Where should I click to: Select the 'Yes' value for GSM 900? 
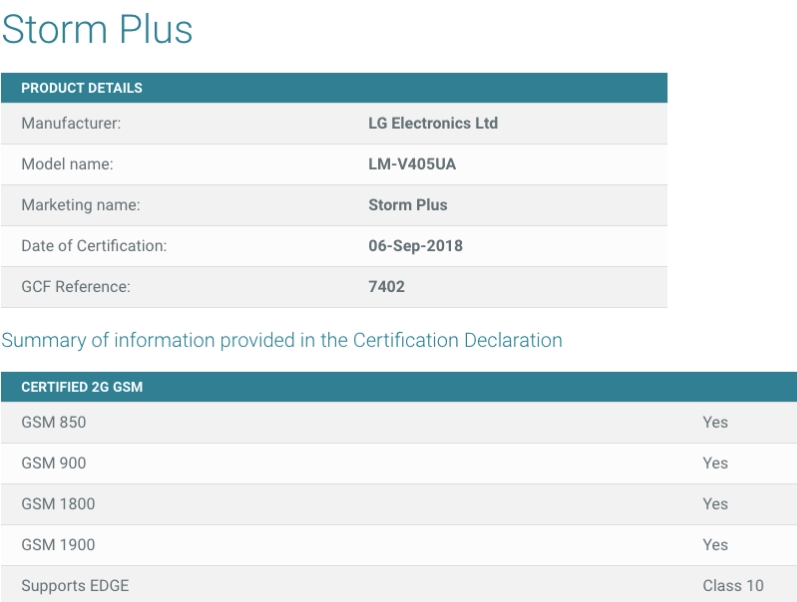(715, 463)
